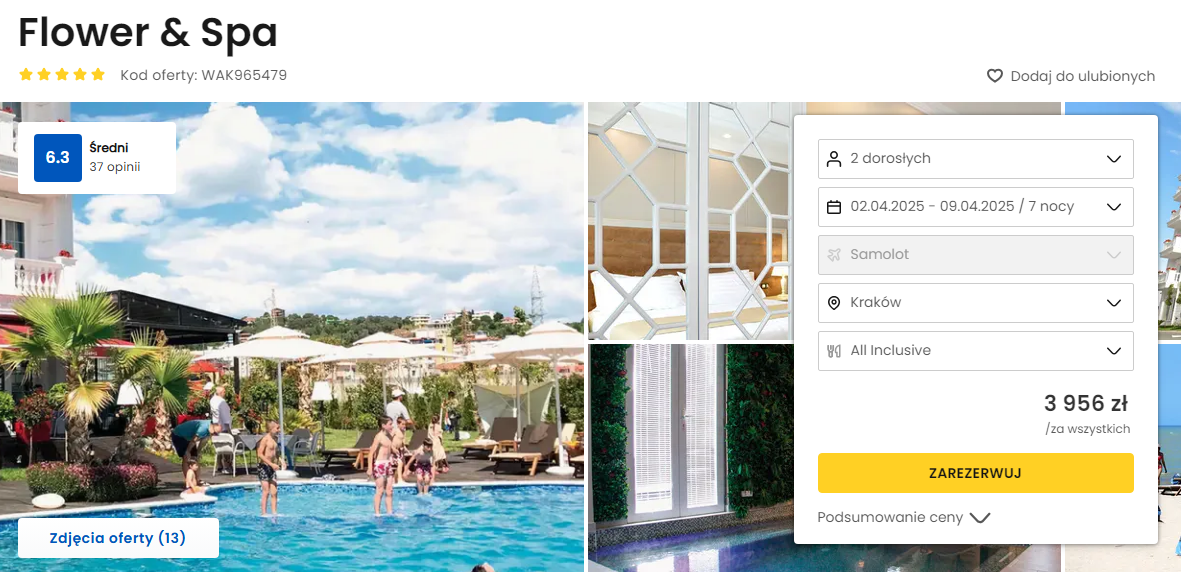Click the blue 6.3 rating badge

pos(58,158)
